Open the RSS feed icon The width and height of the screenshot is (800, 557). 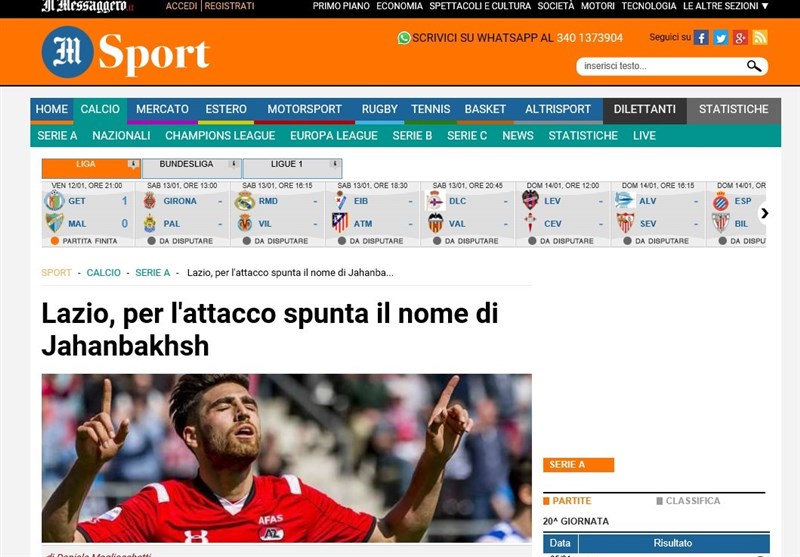(x=760, y=37)
